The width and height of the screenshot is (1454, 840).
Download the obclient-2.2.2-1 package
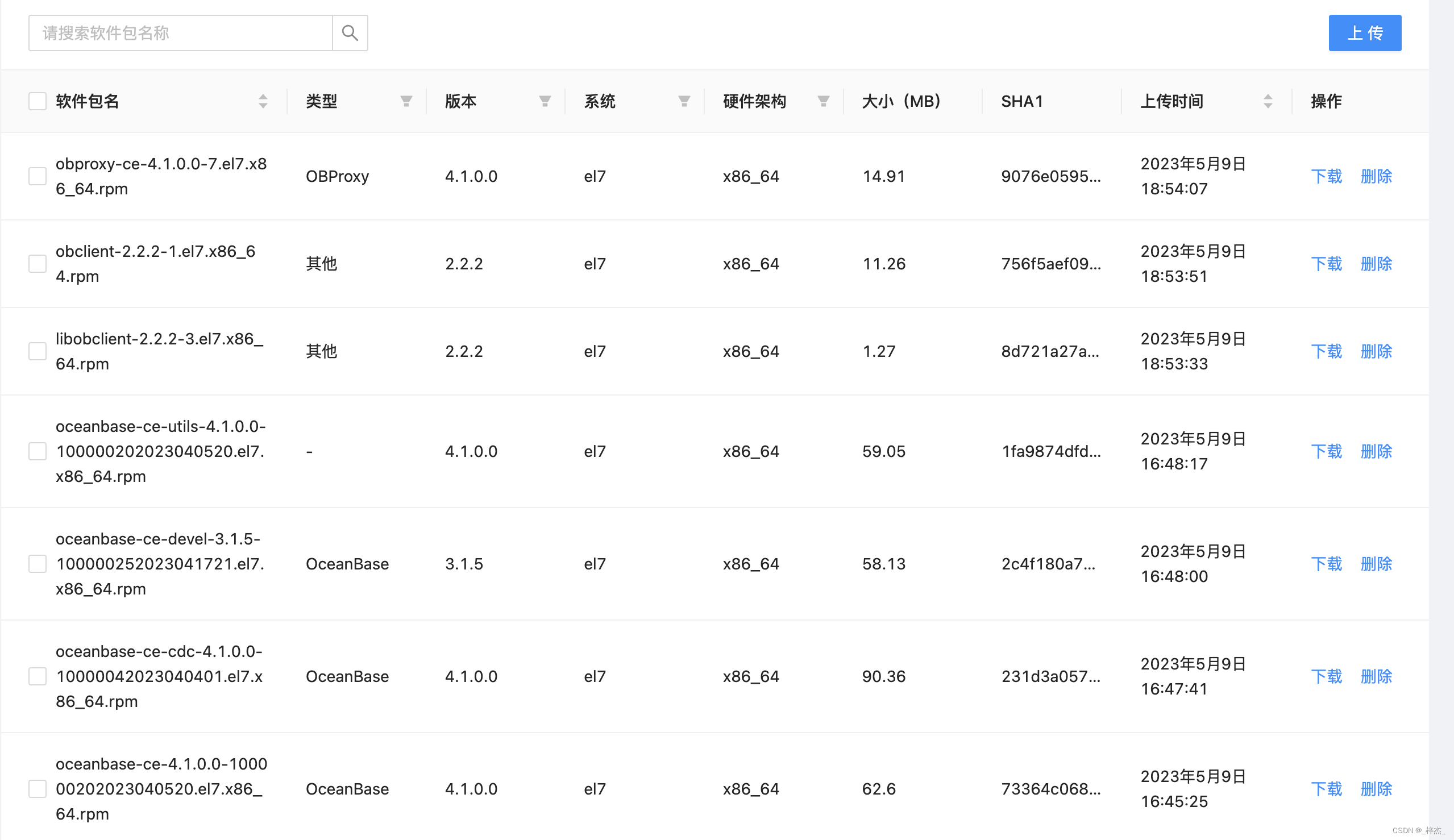point(1326,264)
